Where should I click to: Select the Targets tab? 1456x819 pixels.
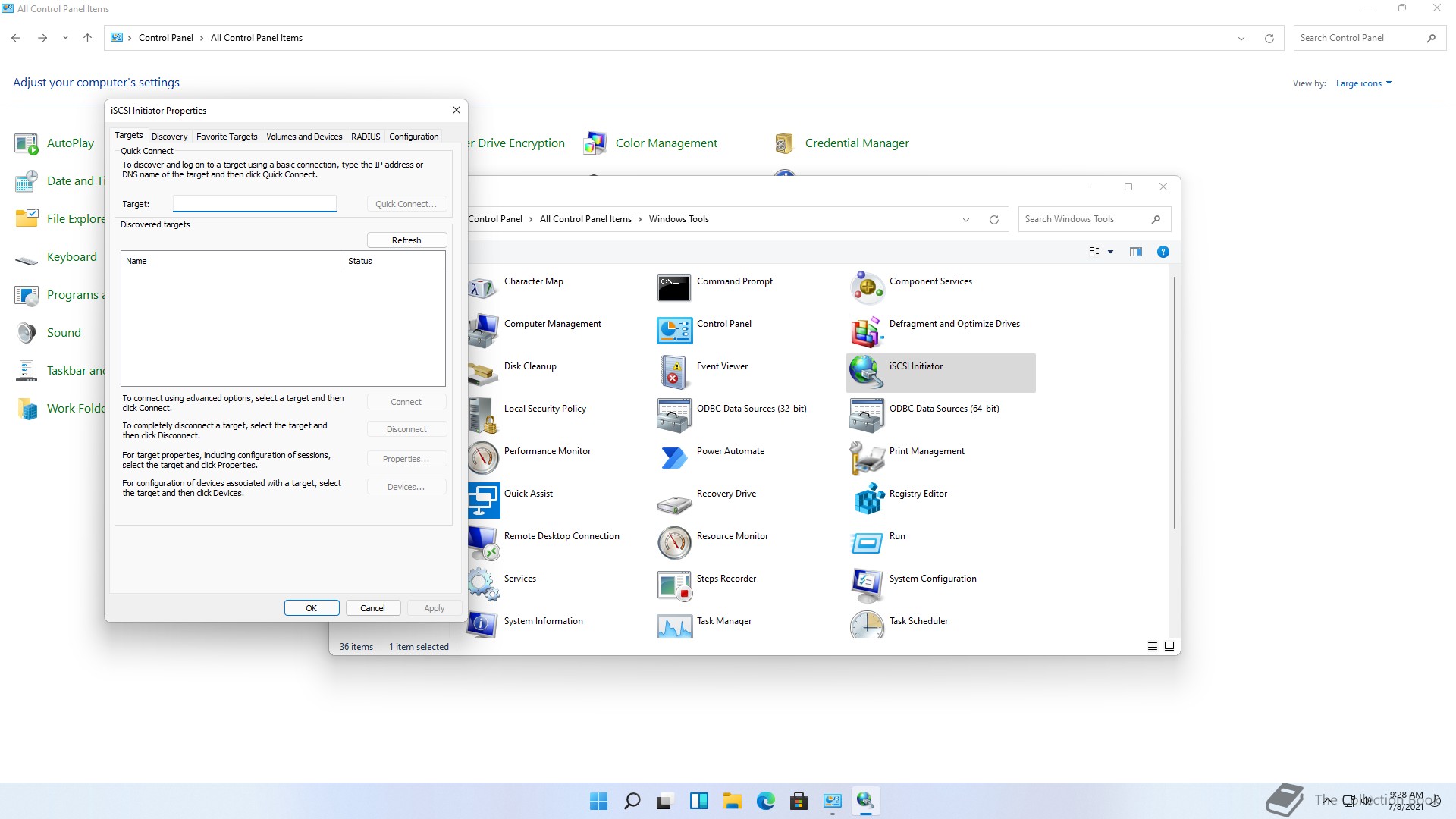coord(129,135)
